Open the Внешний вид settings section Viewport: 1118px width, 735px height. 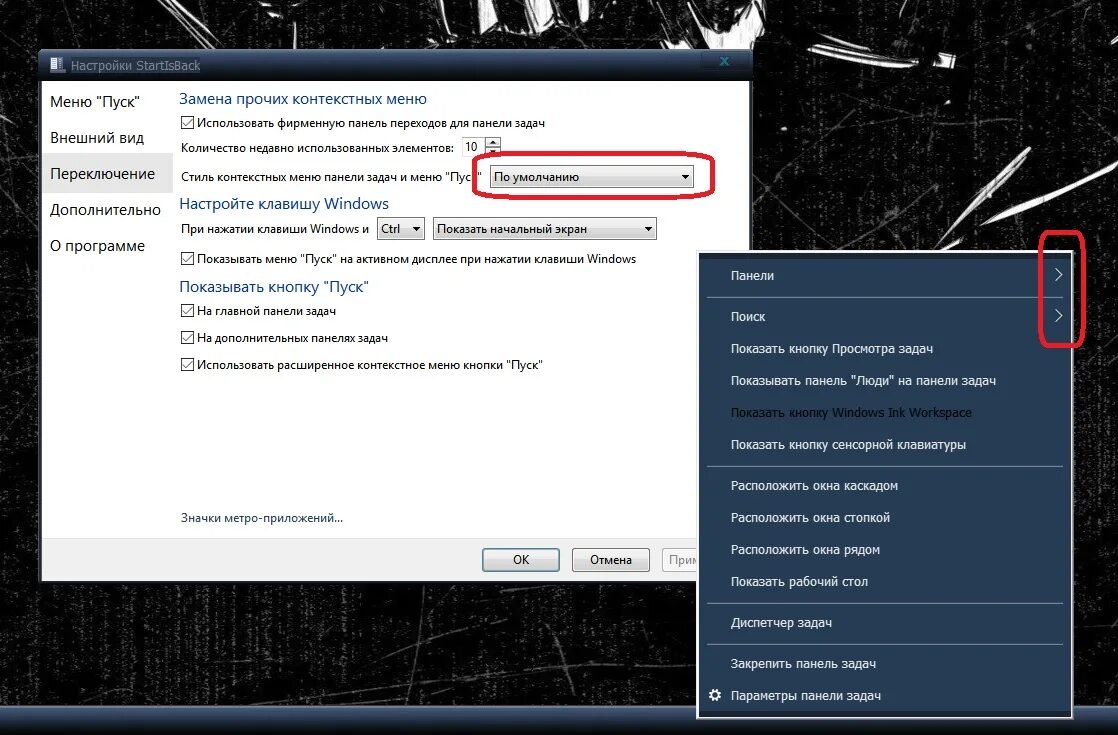(x=97, y=138)
